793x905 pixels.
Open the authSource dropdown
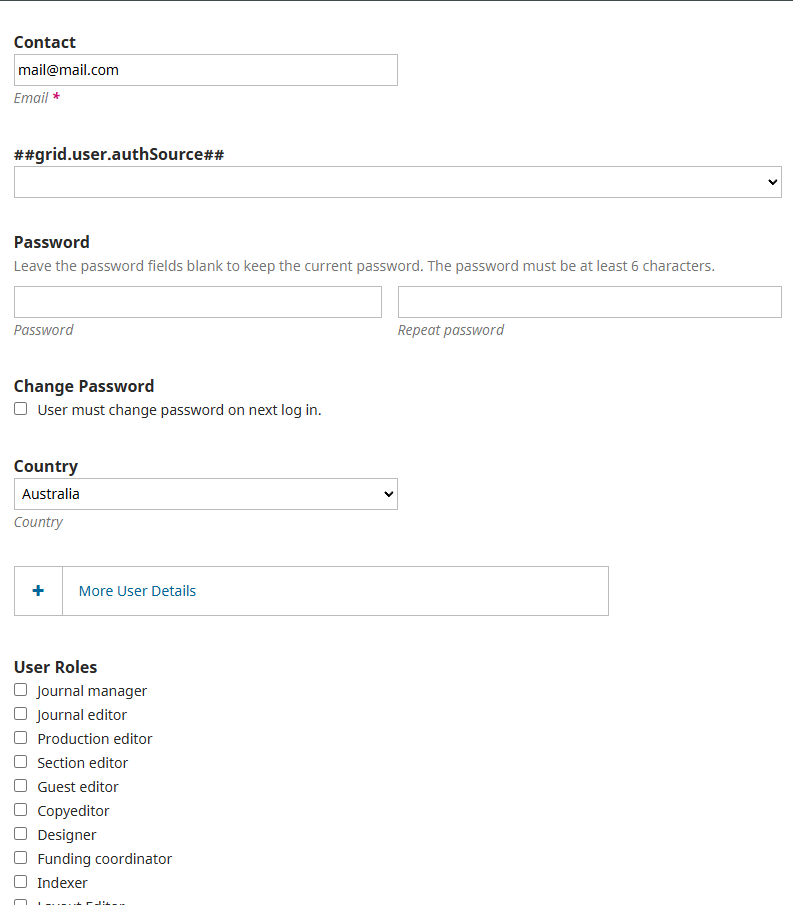[x=398, y=182]
